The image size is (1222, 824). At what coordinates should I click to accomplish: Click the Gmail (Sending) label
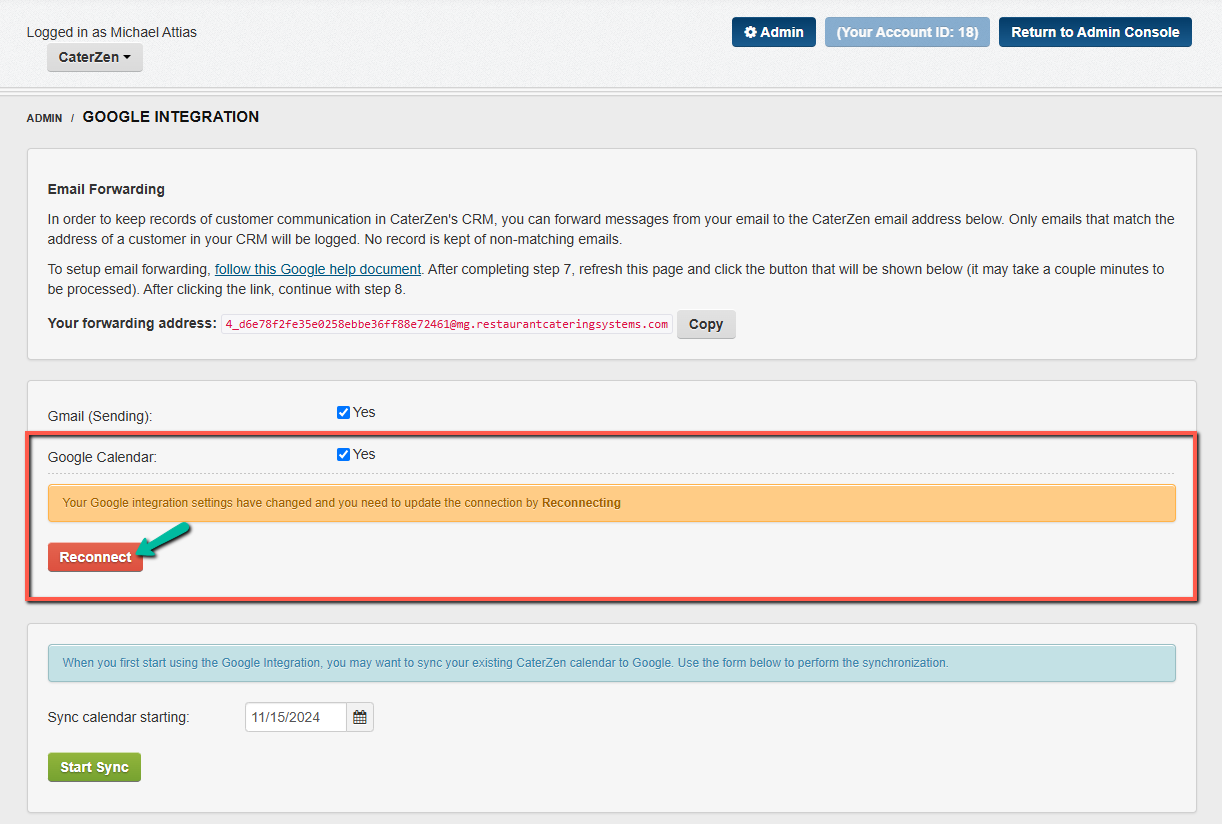click(100, 416)
